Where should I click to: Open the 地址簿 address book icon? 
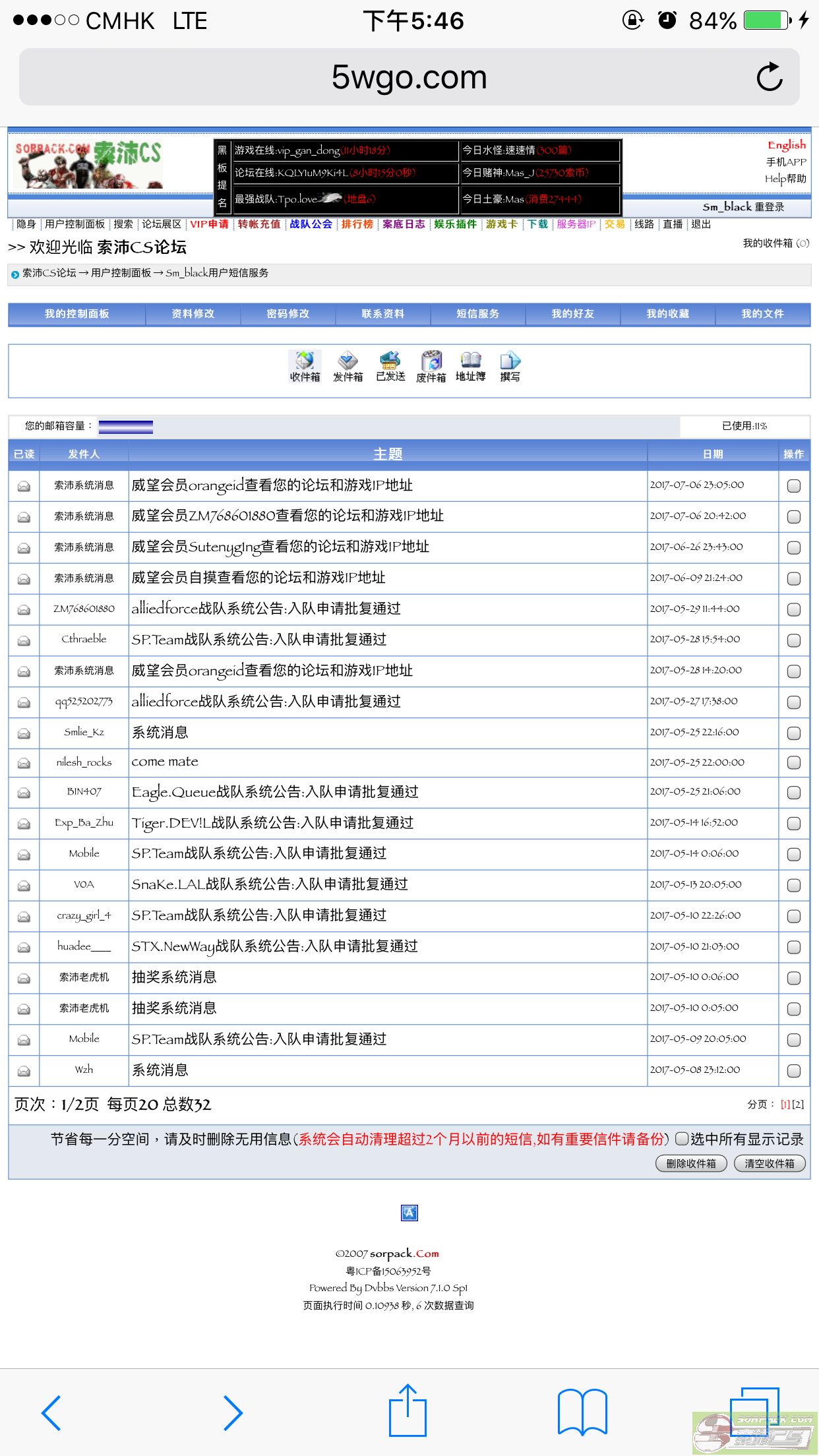470,365
